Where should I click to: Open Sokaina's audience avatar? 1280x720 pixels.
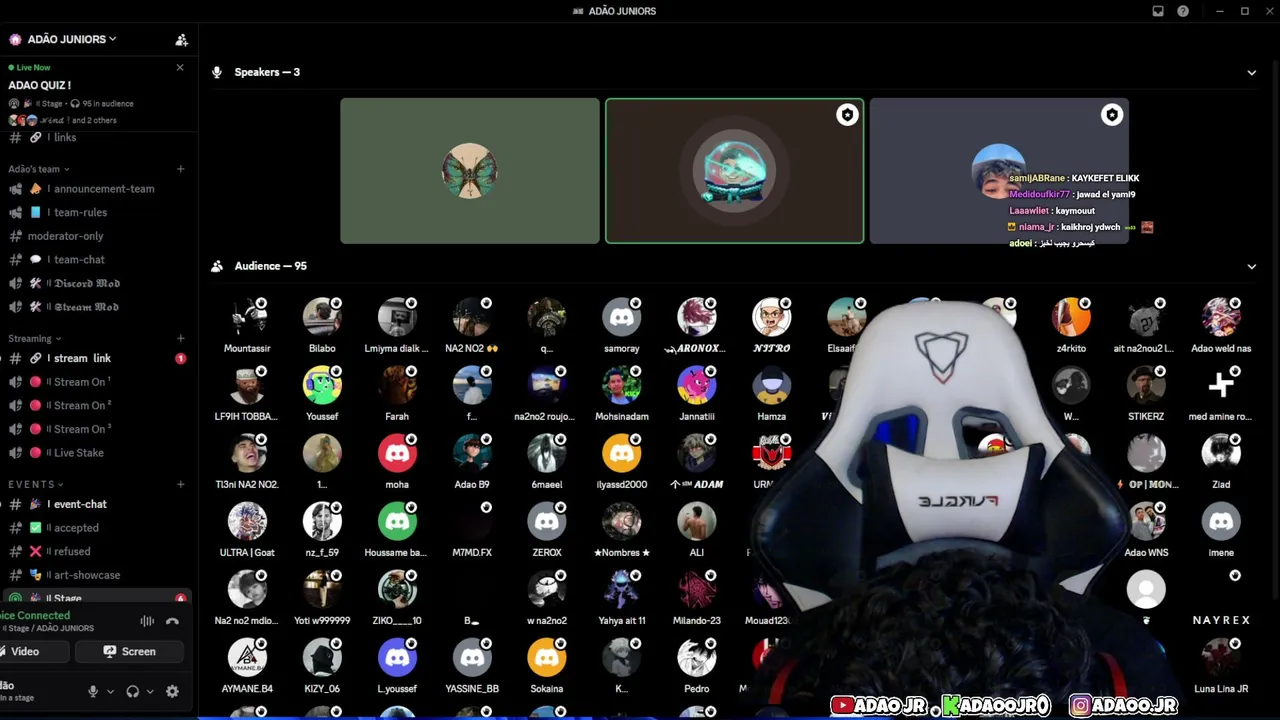(x=547, y=657)
